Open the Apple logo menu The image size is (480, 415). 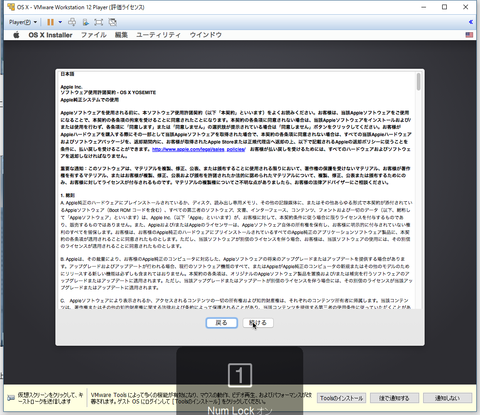(x=16, y=35)
